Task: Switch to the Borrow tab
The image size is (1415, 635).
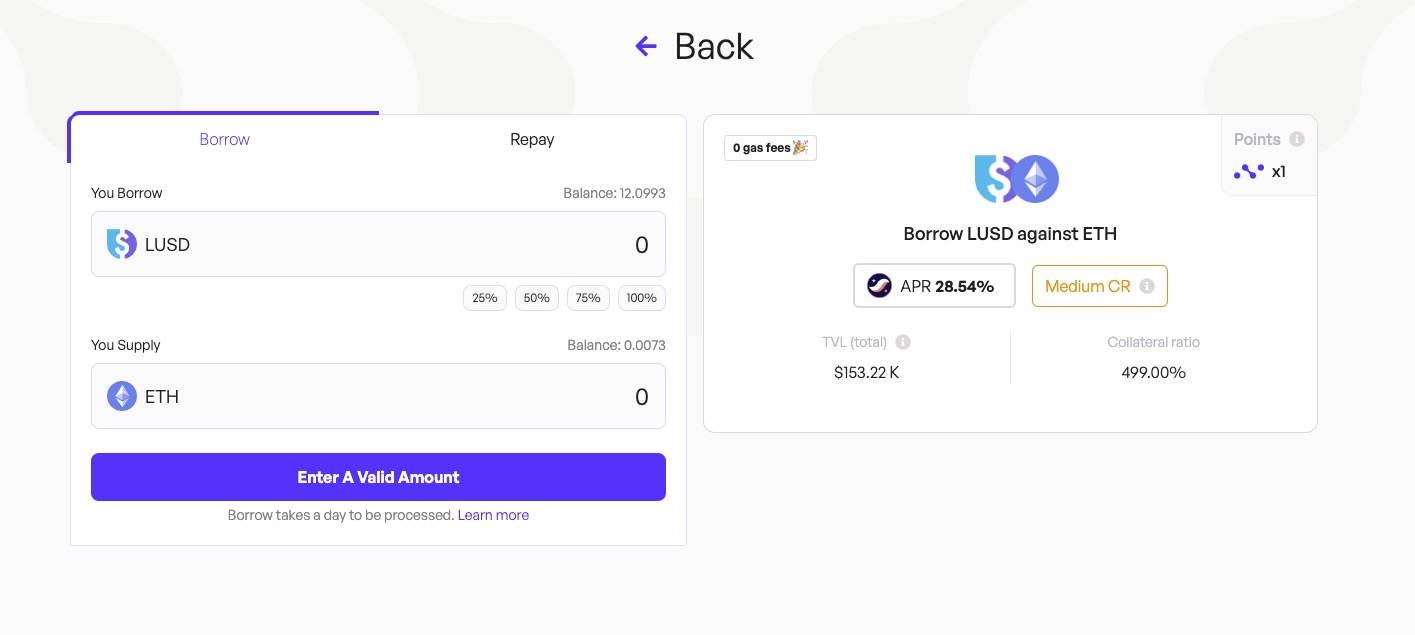Action: (224, 139)
